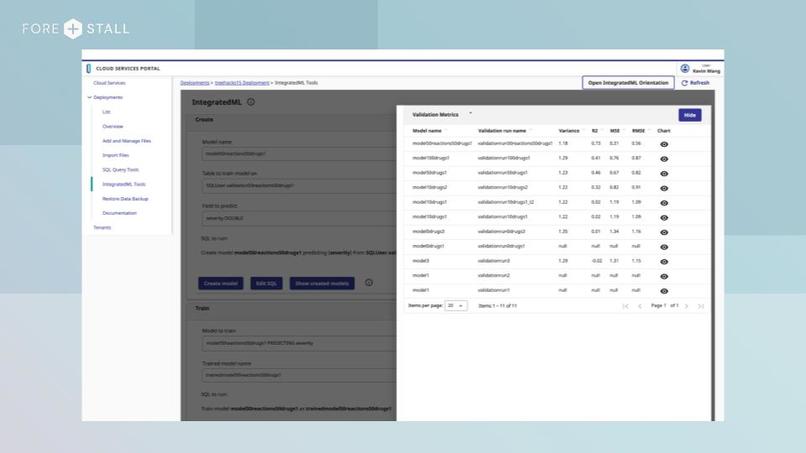
Task: View chart for validationrun10drugs2 row
Action: [664, 188]
